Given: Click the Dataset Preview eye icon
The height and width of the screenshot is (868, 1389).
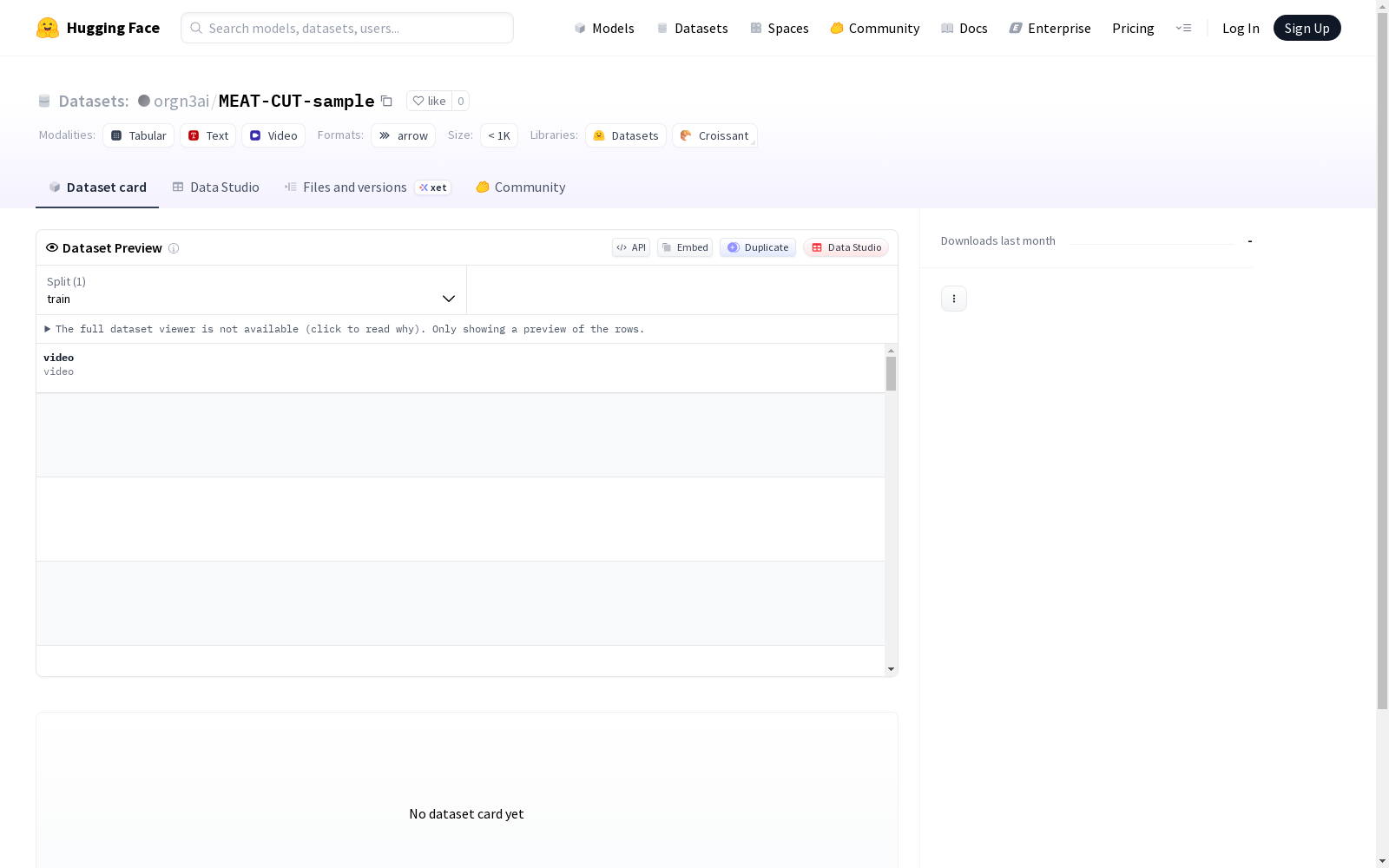Looking at the screenshot, I should coord(52,247).
